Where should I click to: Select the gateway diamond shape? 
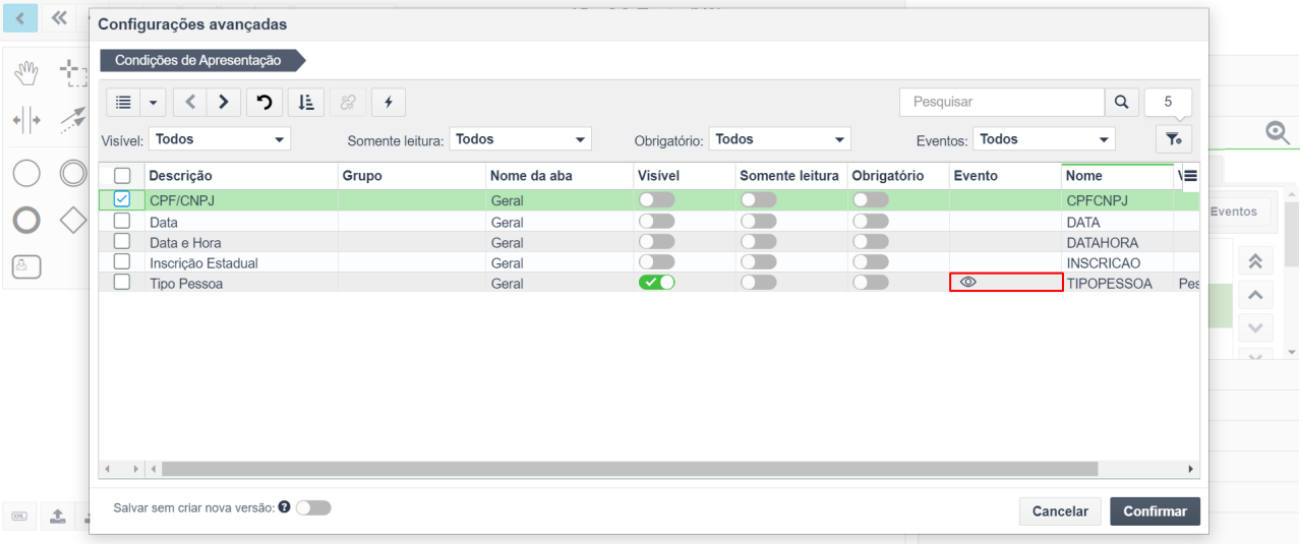click(x=74, y=220)
